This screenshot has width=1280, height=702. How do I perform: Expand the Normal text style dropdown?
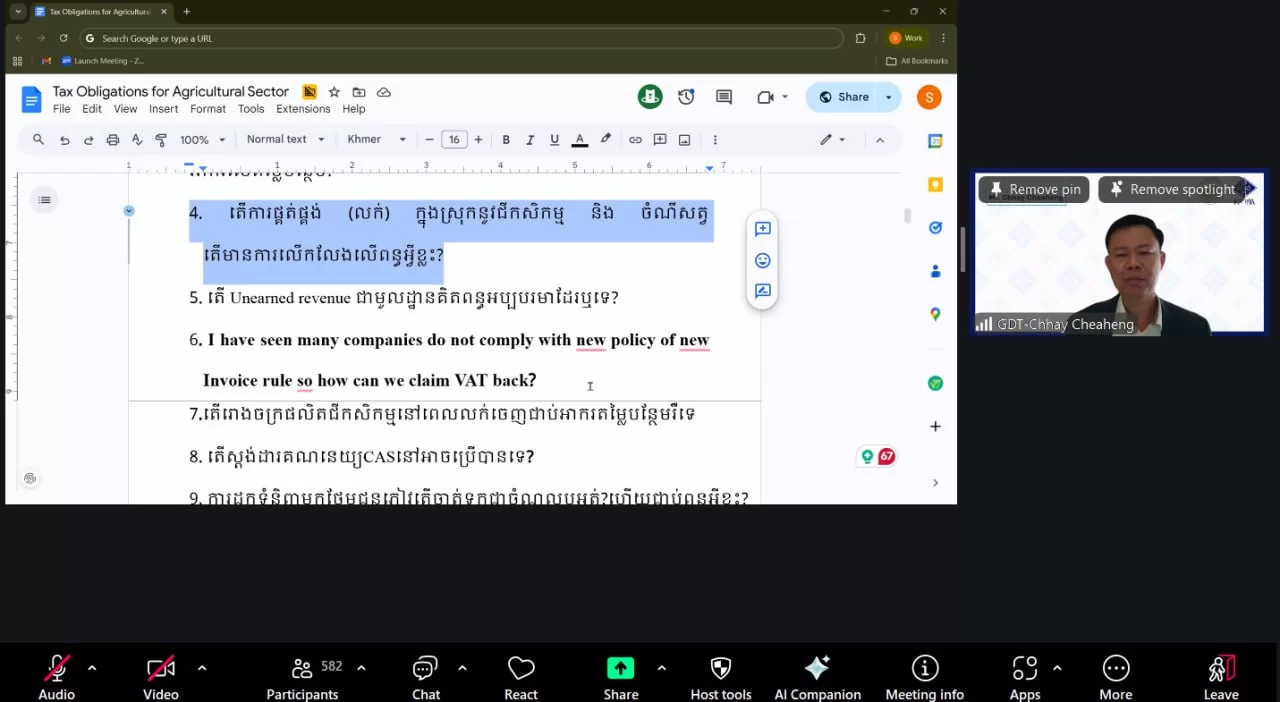pos(286,140)
